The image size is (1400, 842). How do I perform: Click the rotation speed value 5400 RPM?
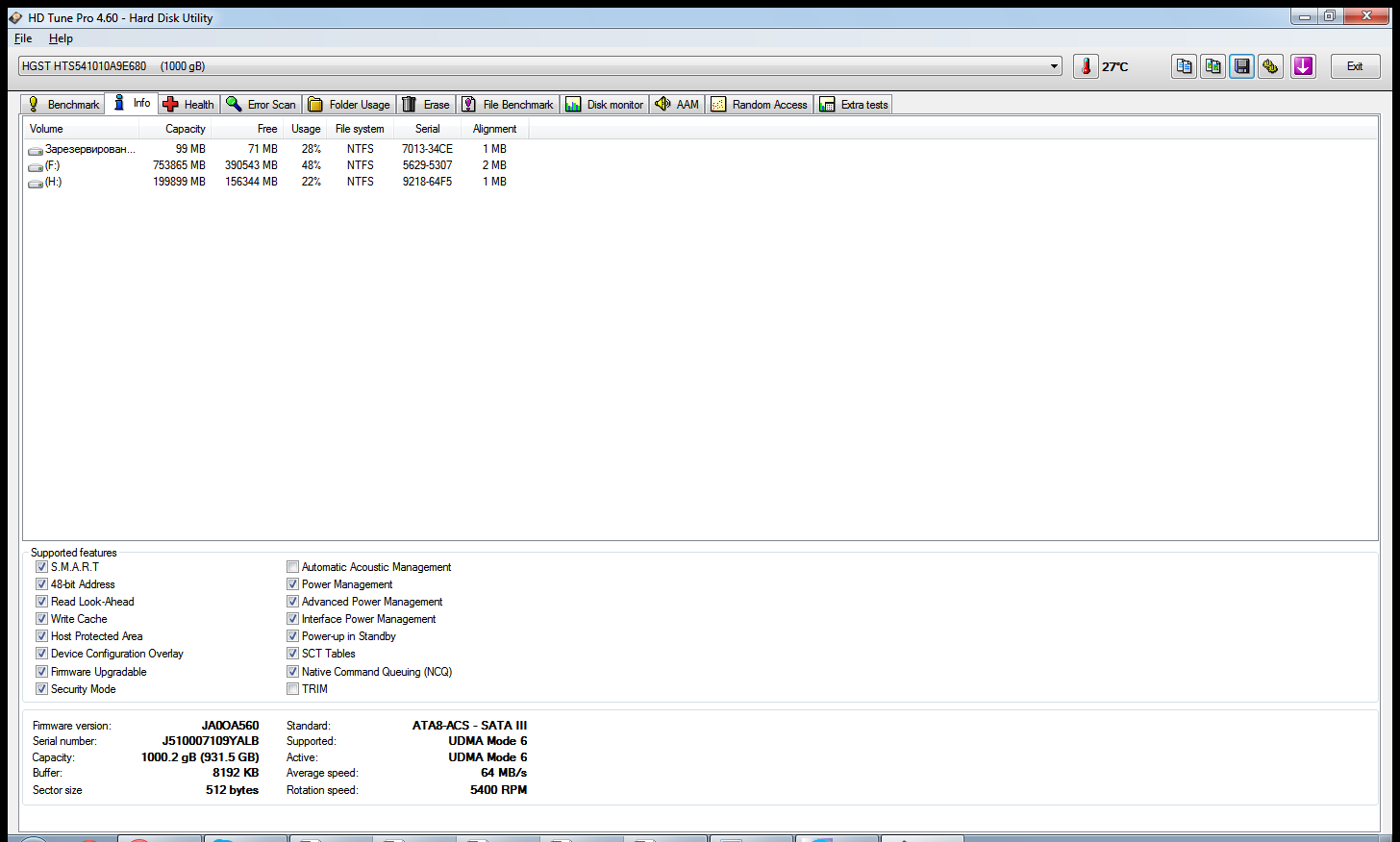coord(498,790)
